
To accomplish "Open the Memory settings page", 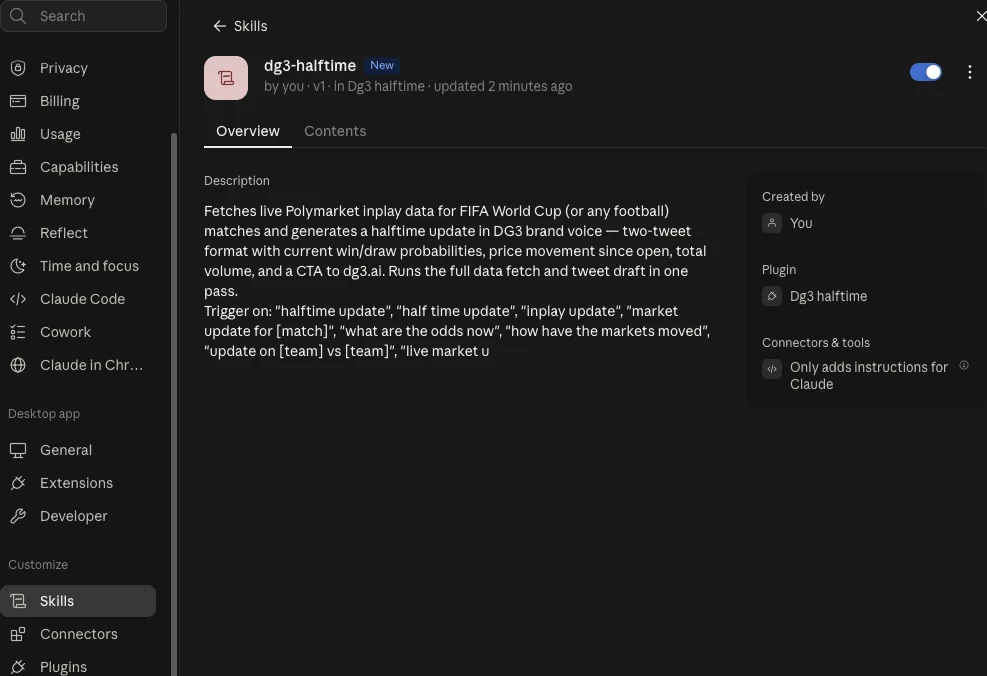I will 78,200.
